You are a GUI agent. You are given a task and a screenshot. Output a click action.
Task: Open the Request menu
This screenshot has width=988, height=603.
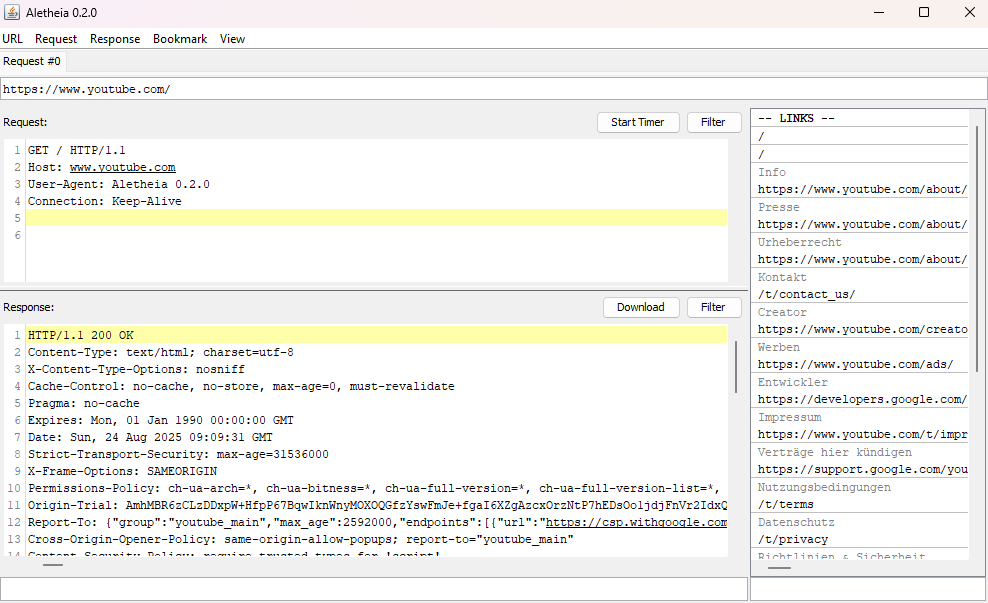[x=56, y=39]
